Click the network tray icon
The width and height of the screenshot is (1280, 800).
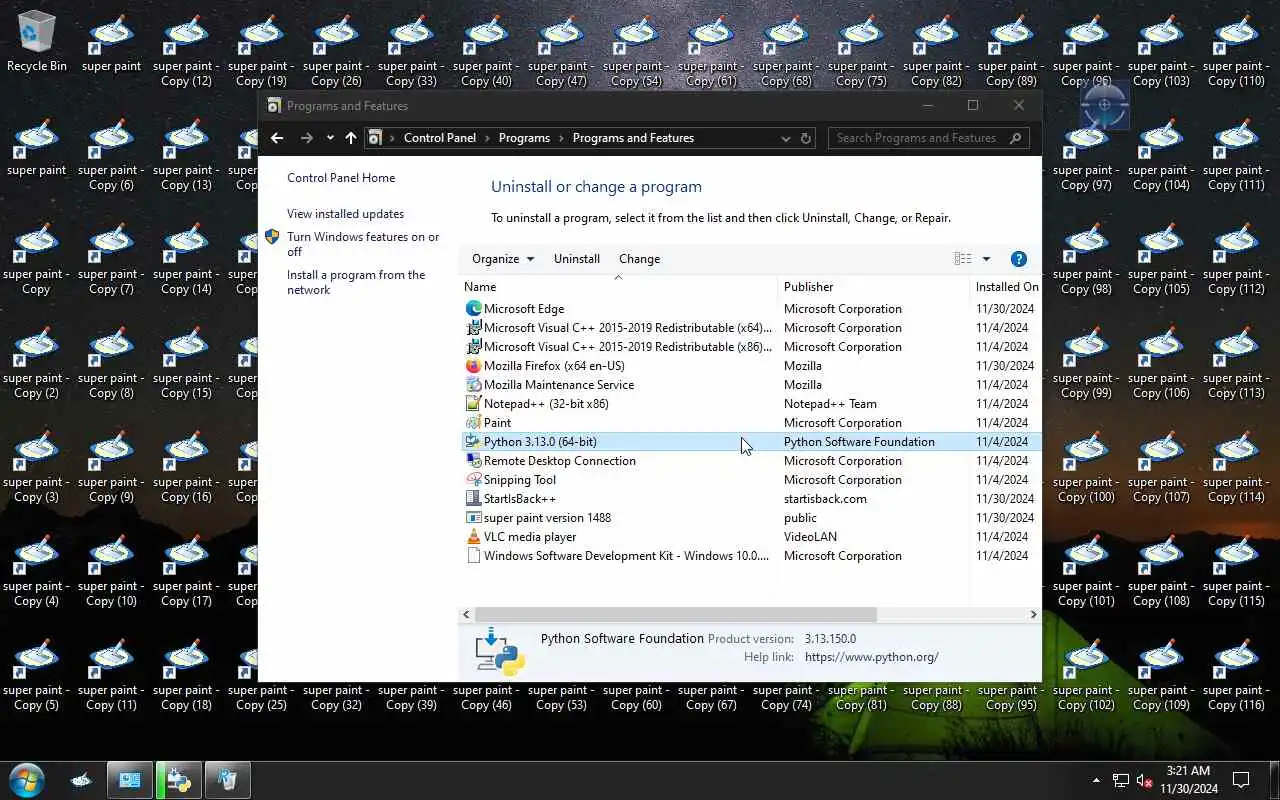coord(1121,780)
